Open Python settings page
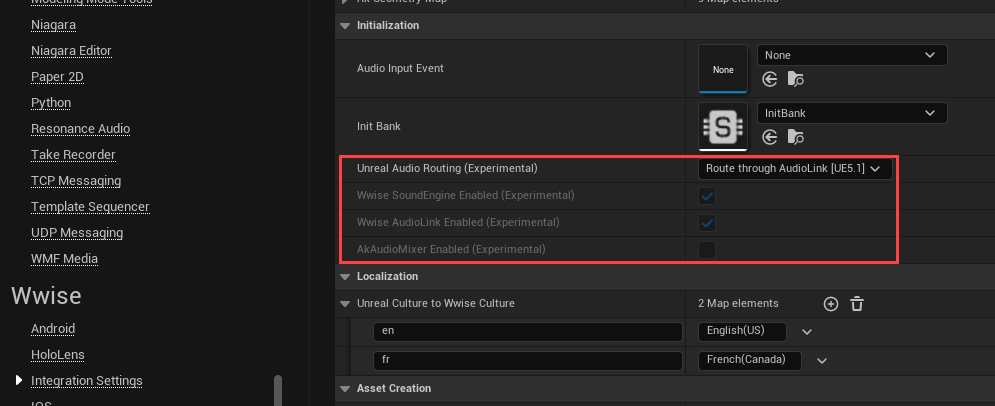The height and width of the screenshot is (406, 995). [x=51, y=103]
